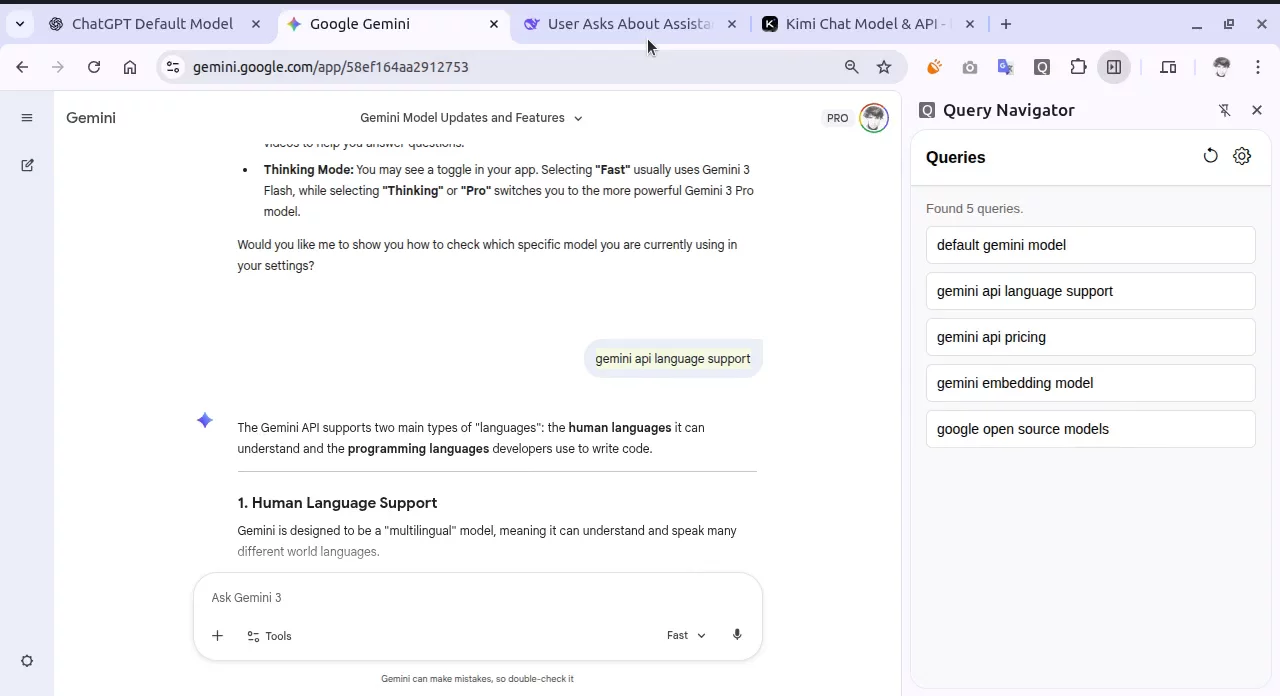Switch to User Asks About Assistant tab
The image size is (1280, 696).
[x=630, y=24]
